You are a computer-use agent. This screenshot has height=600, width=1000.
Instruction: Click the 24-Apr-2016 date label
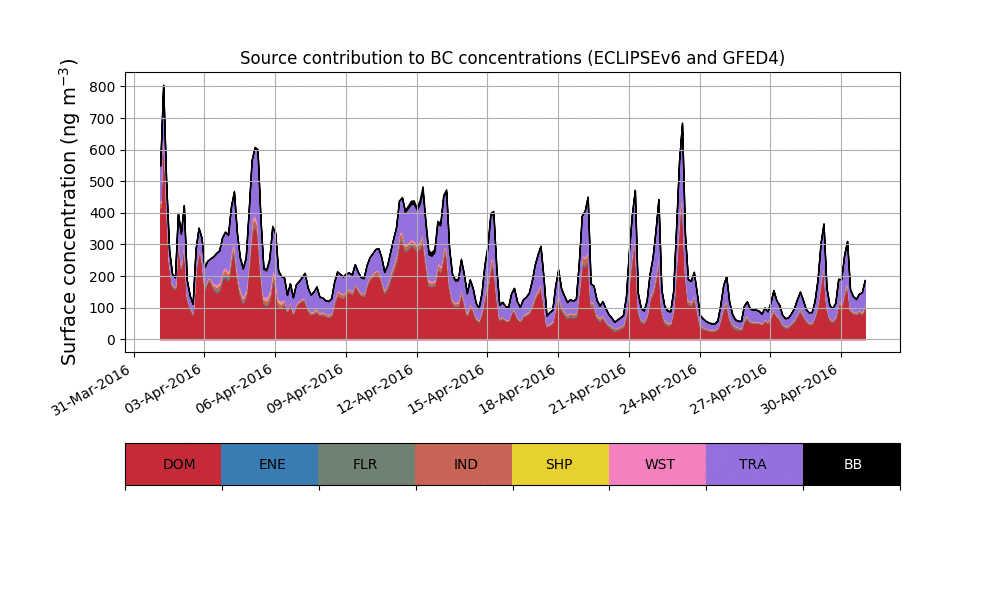659,389
